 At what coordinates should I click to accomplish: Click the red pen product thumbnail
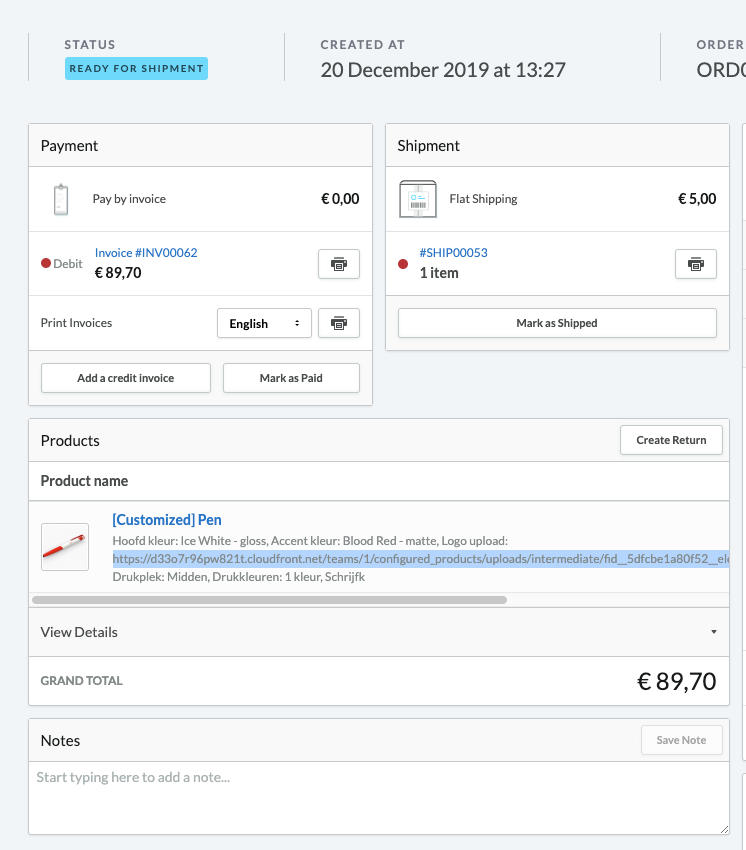(x=64, y=547)
